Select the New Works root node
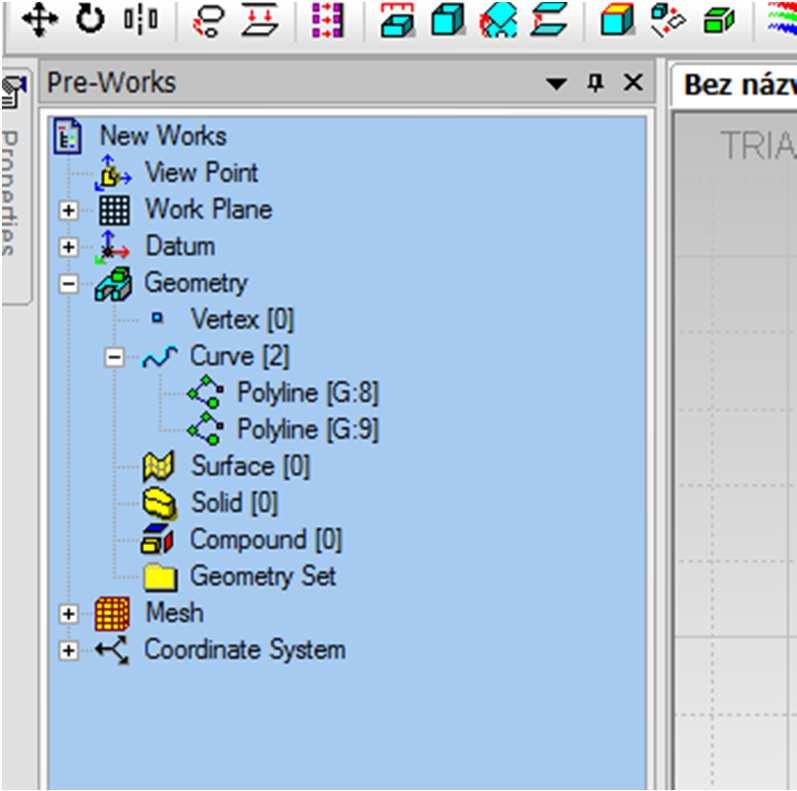This screenshot has width=797, height=791. (163, 136)
